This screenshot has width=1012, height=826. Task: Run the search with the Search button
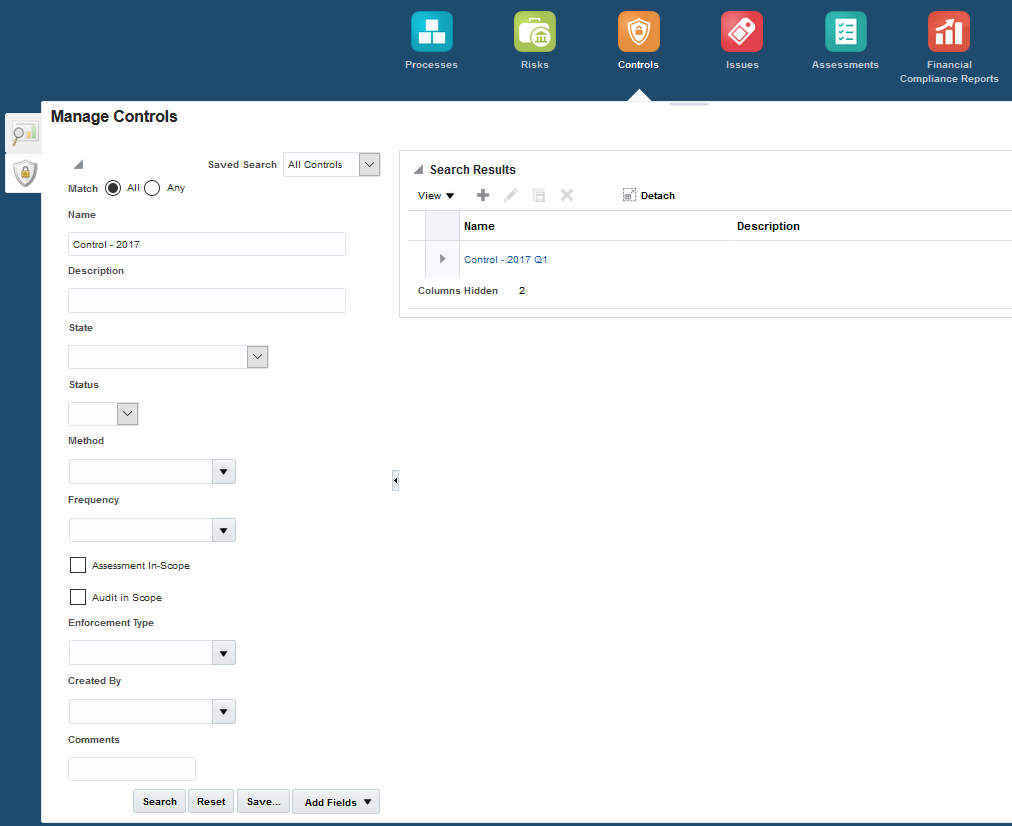point(159,801)
